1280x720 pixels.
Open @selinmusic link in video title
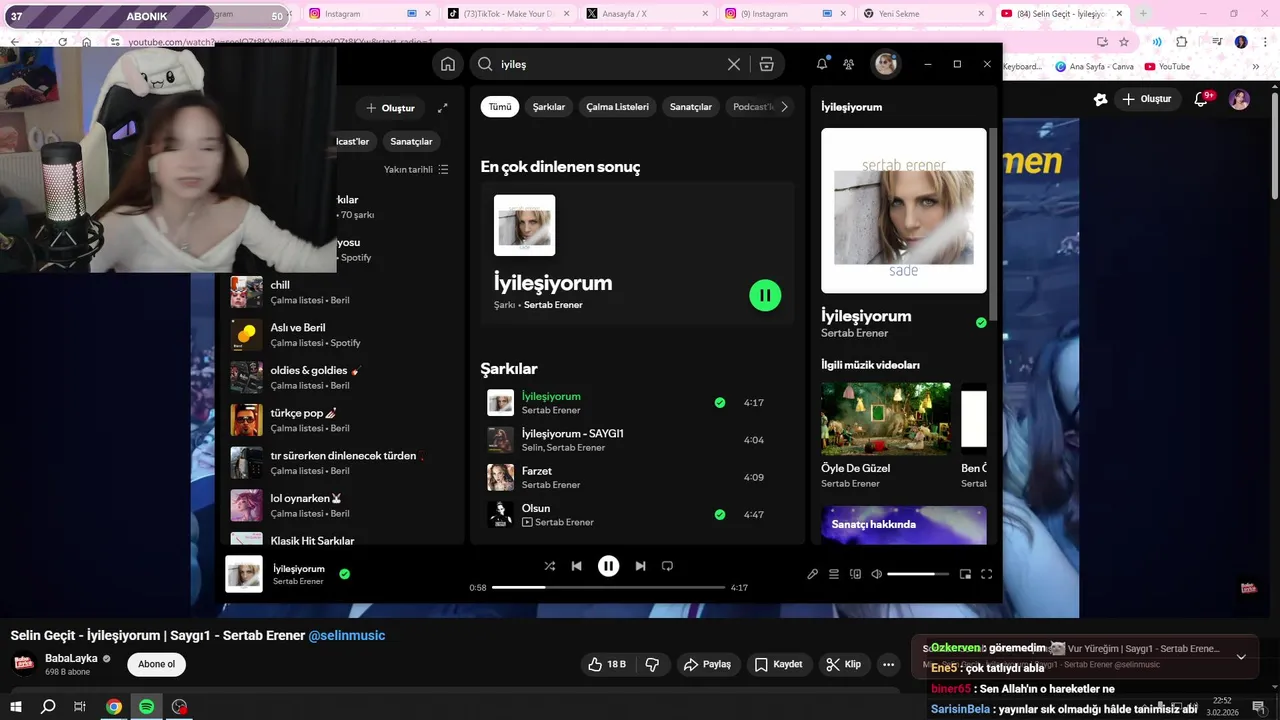click(x=346, y=636)
